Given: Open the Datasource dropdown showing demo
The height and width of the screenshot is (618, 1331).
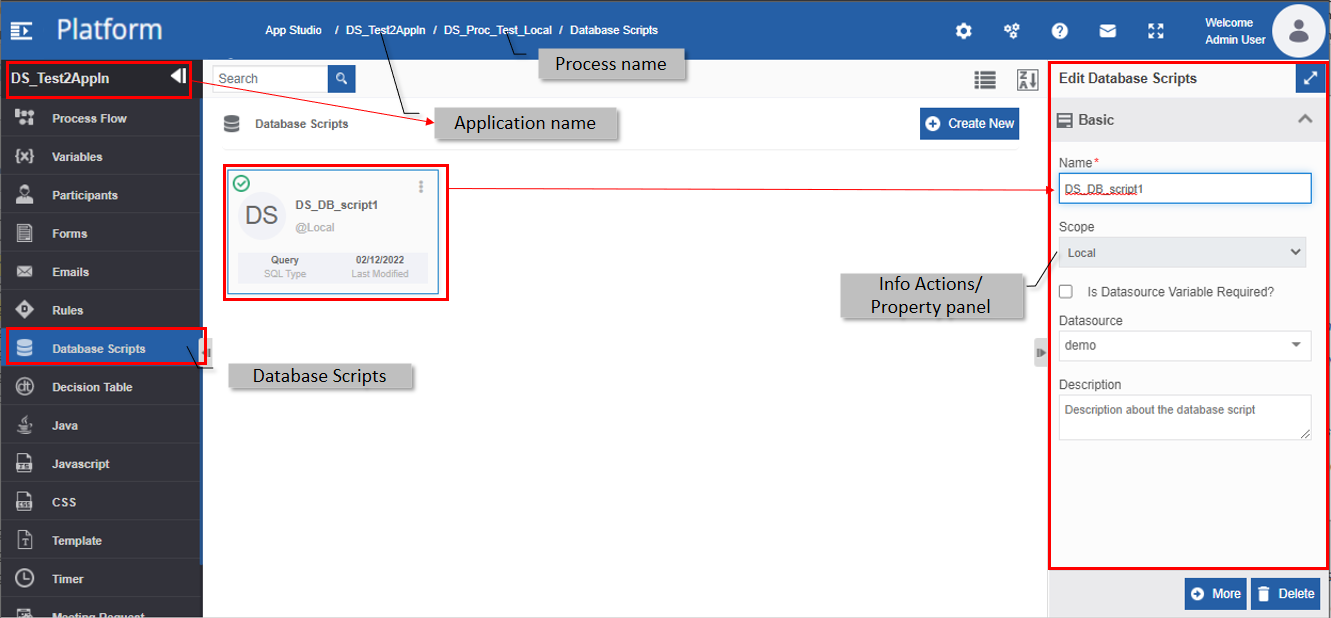Looking at the screenshot, I should click(1185, 345).
